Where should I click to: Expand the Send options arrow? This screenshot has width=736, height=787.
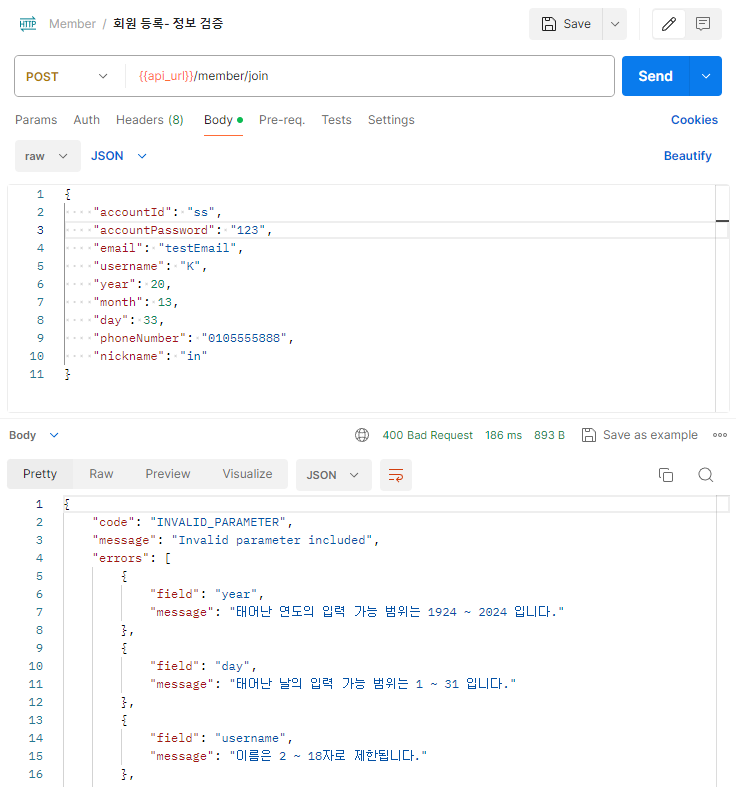(x=706, y=76)
